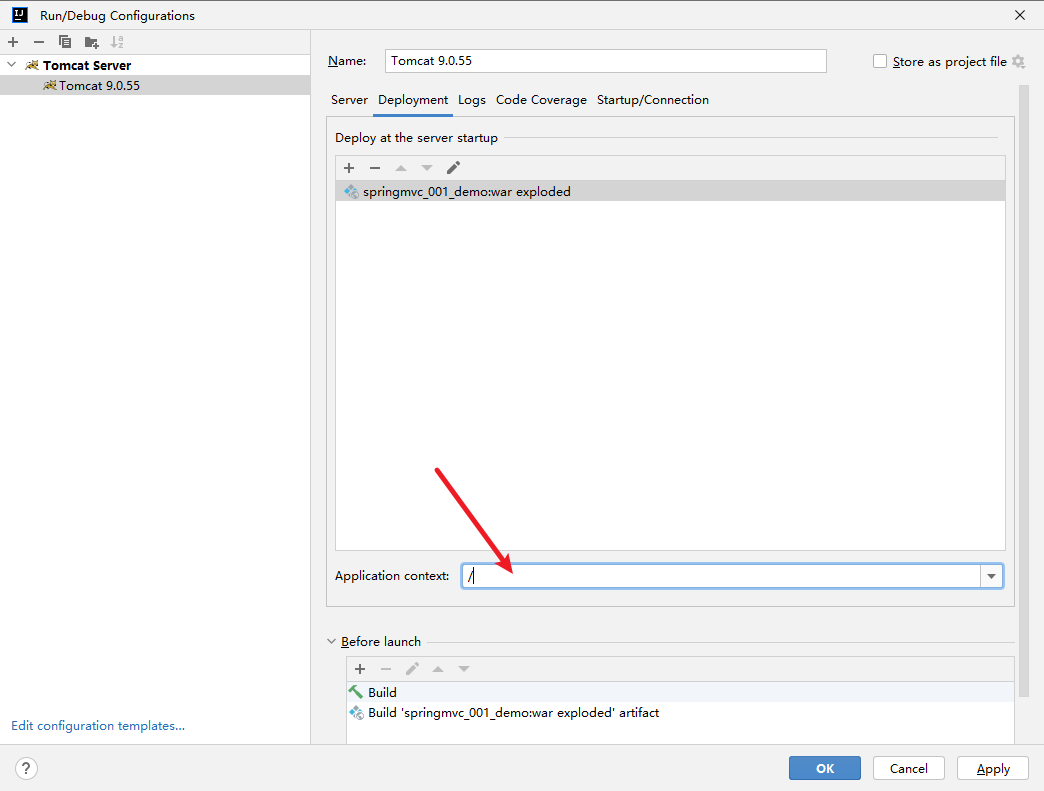Move Before launch task up
1044x791 pixels.
438,668
